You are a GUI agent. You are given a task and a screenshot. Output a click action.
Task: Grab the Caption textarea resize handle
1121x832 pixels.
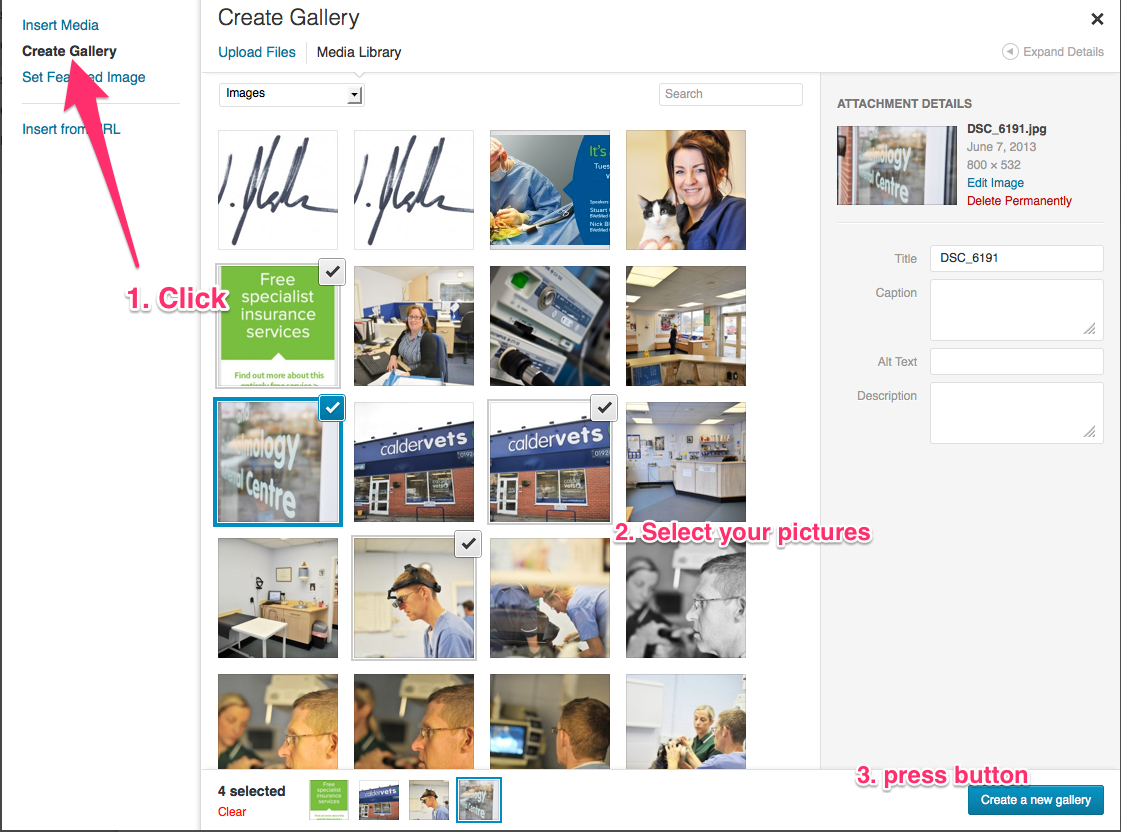[x=1089, y=328]
